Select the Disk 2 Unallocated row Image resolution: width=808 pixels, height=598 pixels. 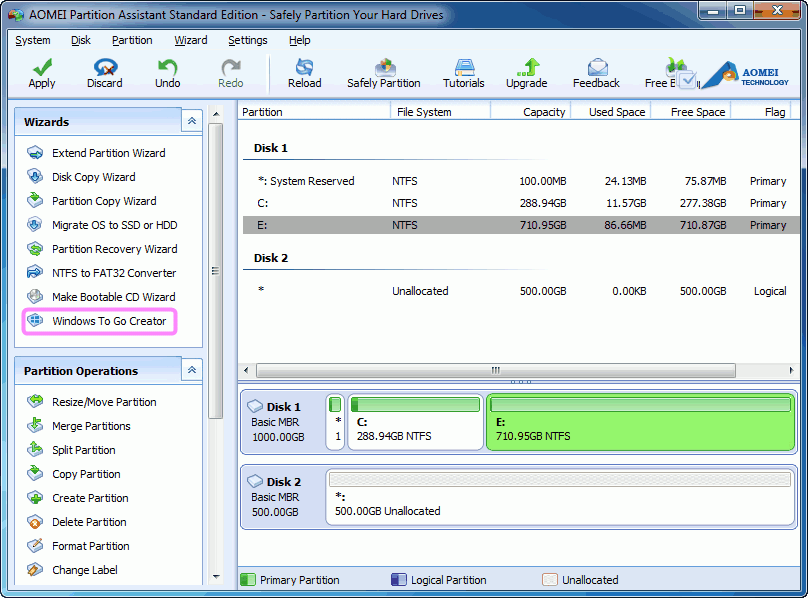[521, 291]
